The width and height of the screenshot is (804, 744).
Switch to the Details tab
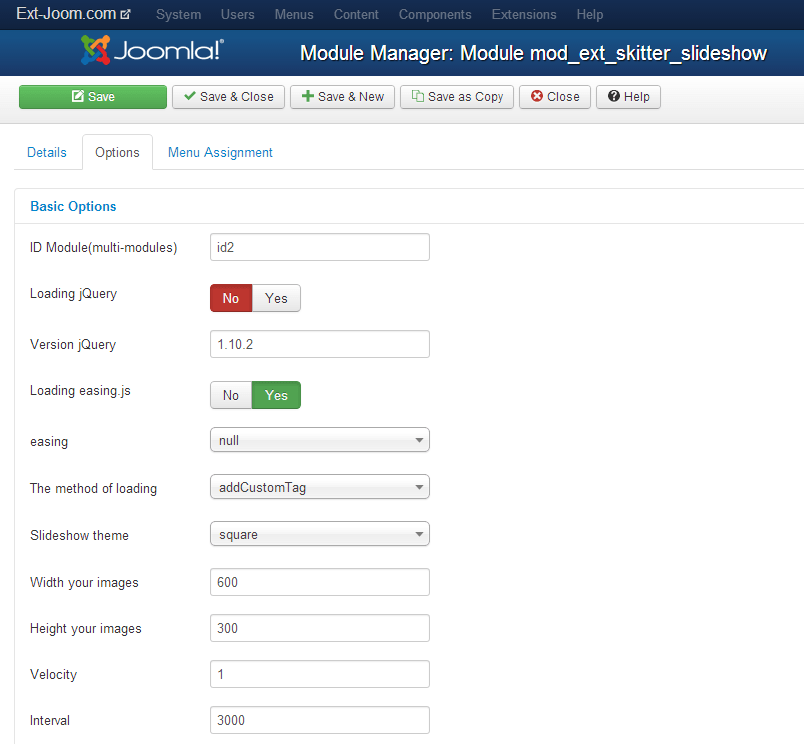click(x=47, y=152)
